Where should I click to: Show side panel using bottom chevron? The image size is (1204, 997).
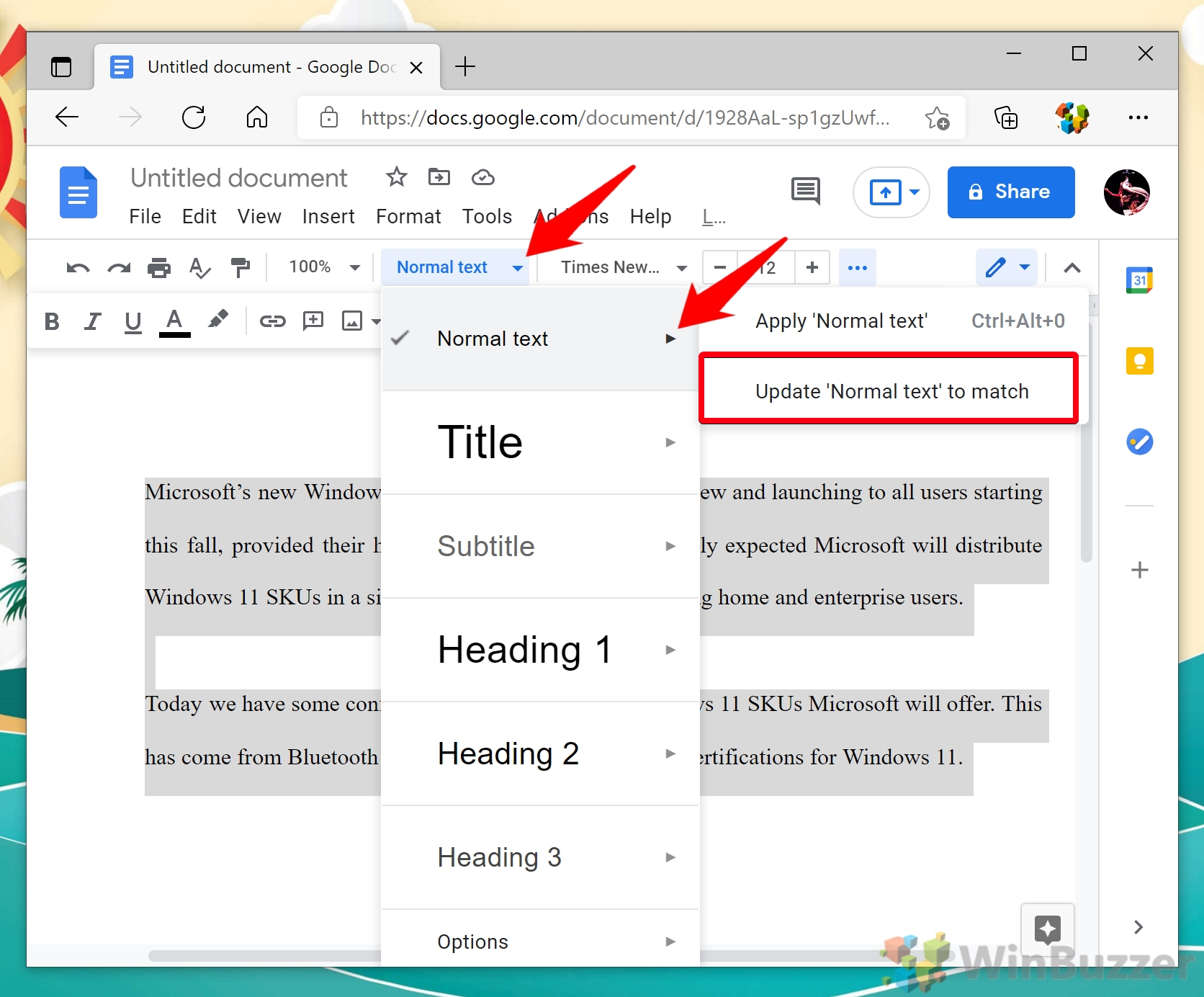click(x=1138, y=927)
